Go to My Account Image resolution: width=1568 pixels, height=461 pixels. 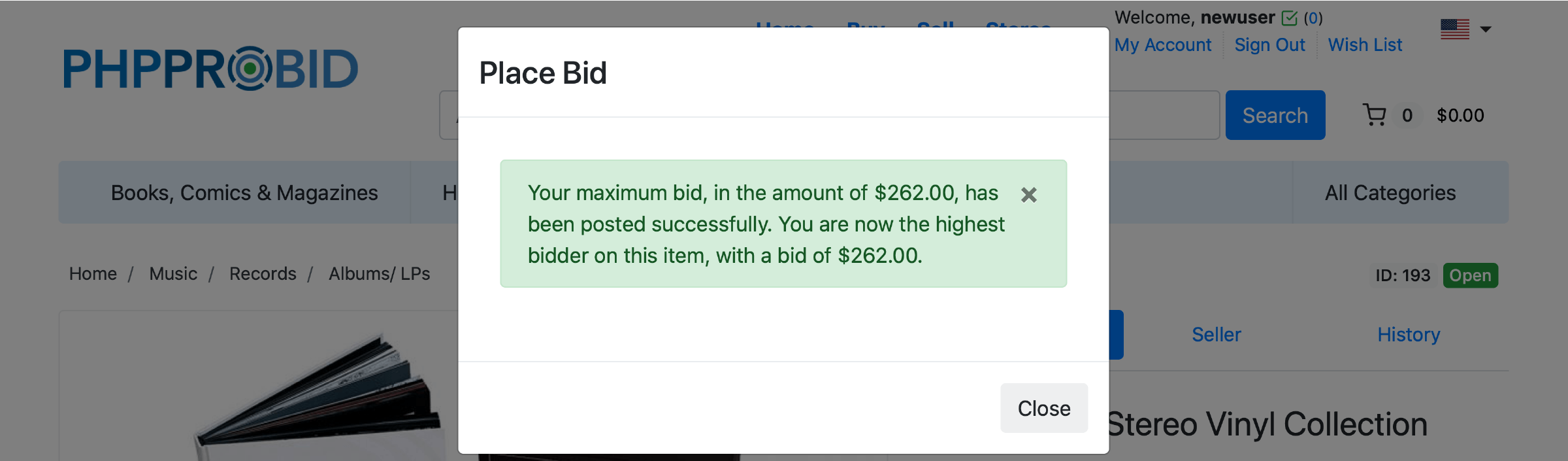point(1162,45)
